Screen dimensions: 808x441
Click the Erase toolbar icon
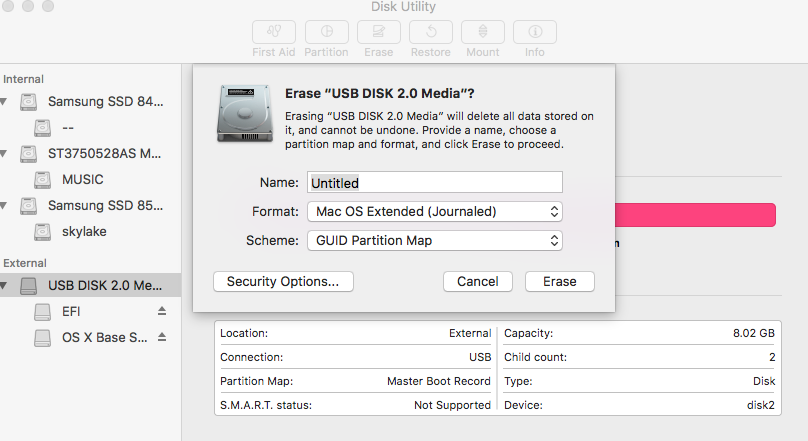click(x=378, y=32)
